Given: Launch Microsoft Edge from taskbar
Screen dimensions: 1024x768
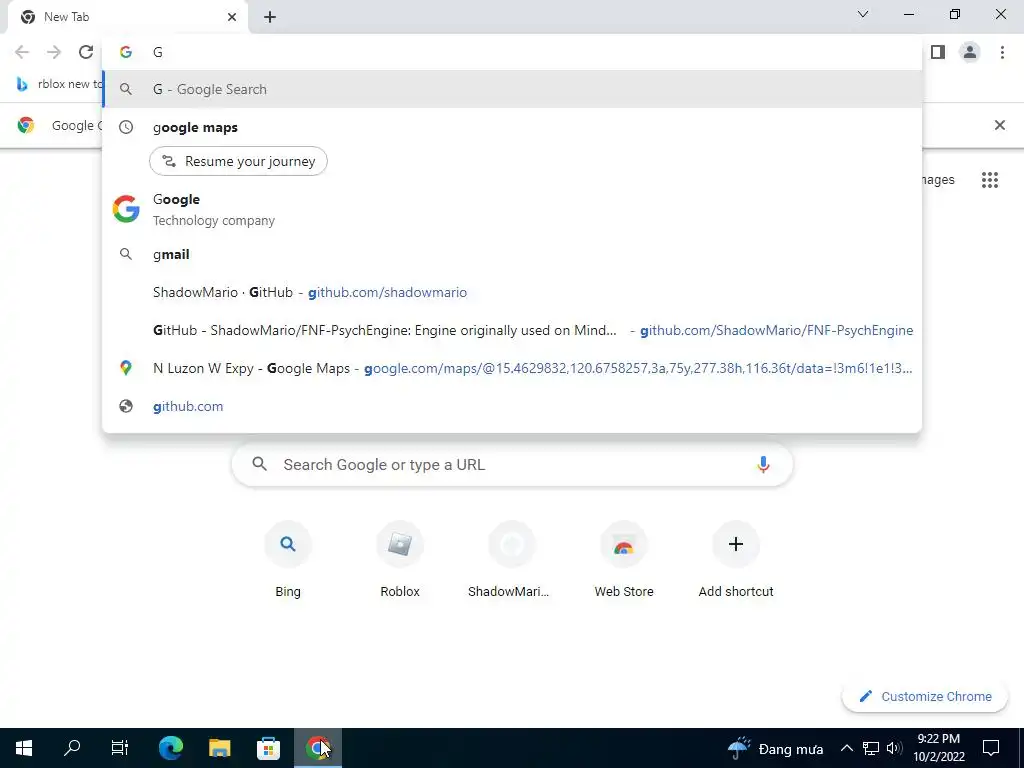Looking at the screenshot, I should click(x=171, y=748).
